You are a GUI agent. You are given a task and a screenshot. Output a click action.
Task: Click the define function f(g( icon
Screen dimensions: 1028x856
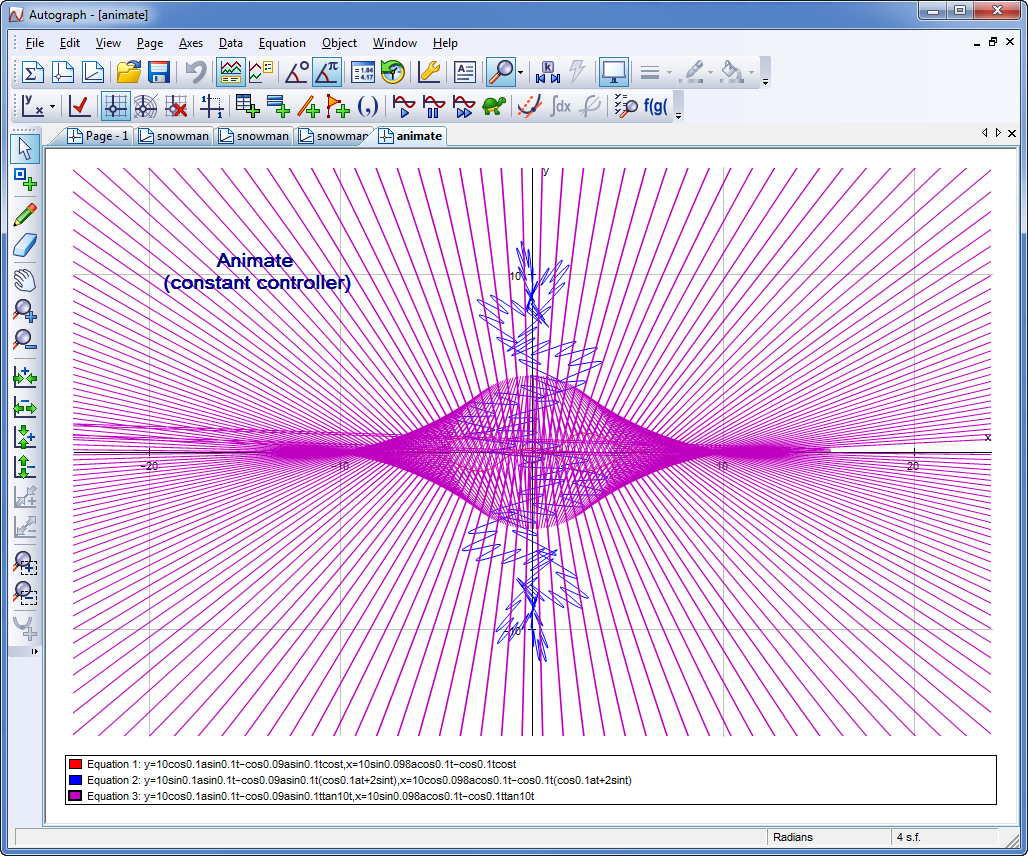pos(655,106)
